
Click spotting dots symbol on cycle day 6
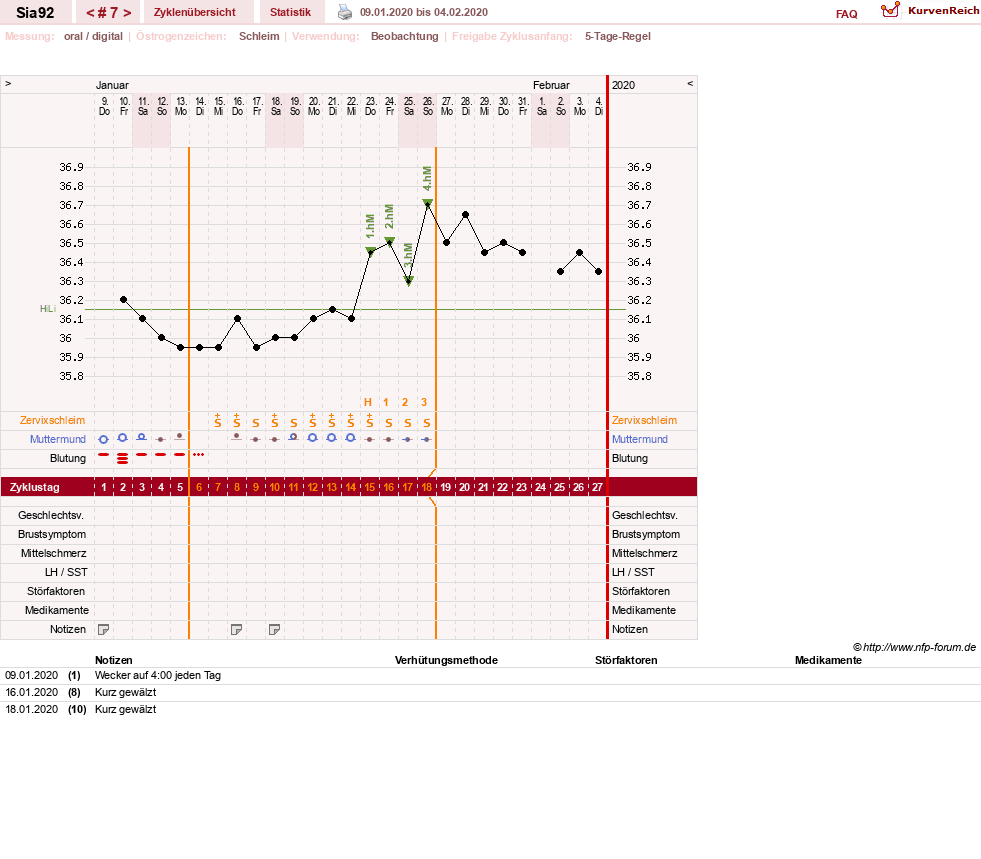(198, 454)
